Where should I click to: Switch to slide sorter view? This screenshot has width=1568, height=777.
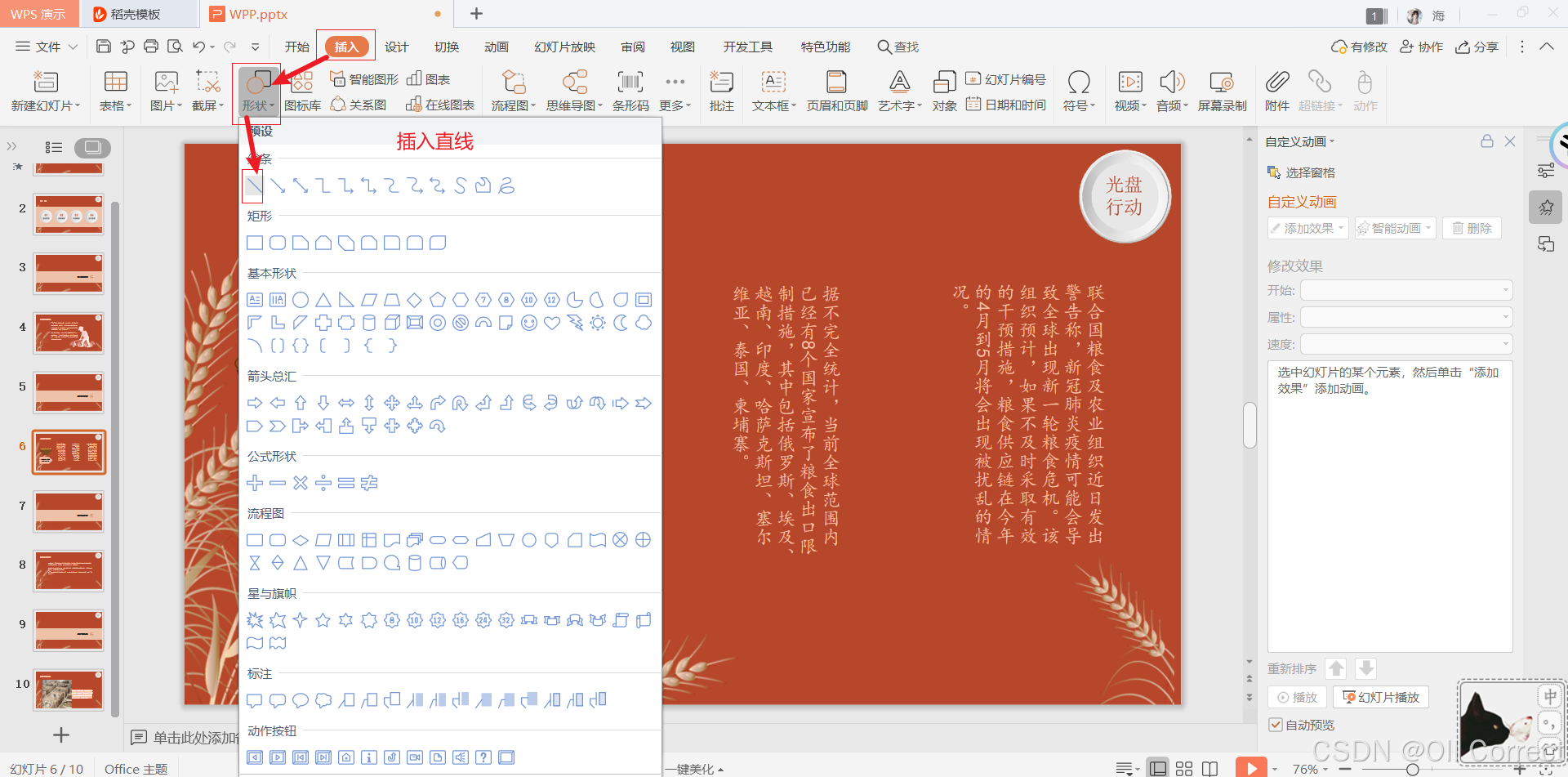(x=1184, y=768)
